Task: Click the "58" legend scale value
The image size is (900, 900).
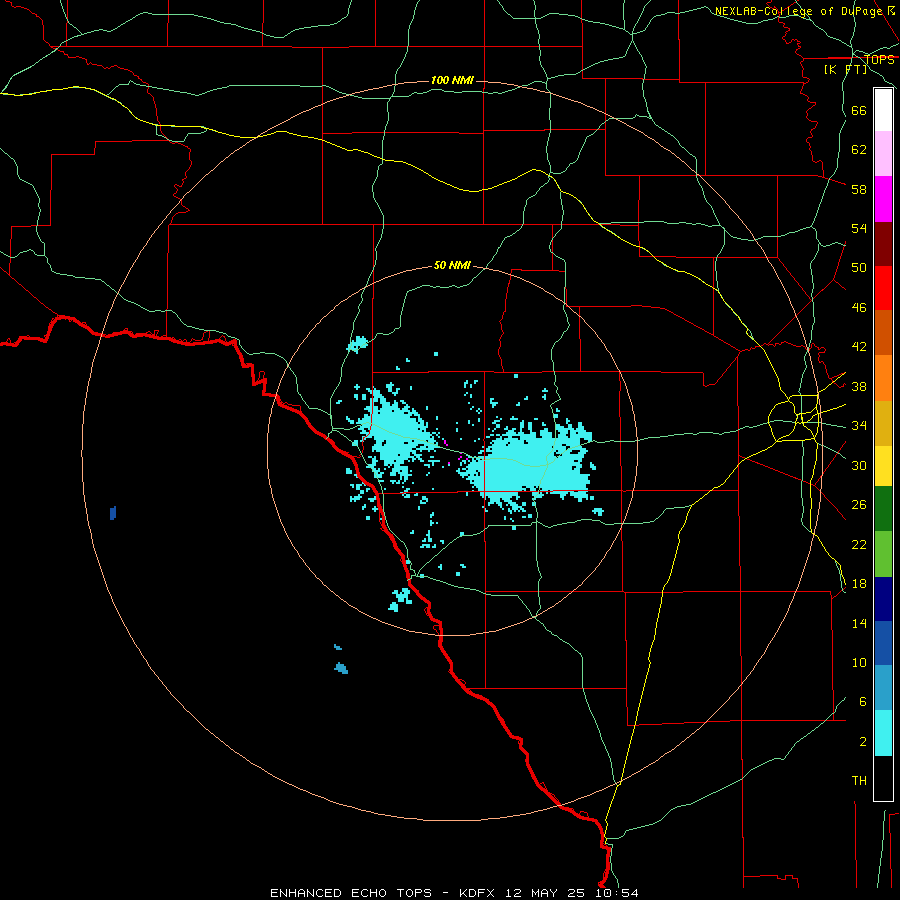Action: pos(859,189)
